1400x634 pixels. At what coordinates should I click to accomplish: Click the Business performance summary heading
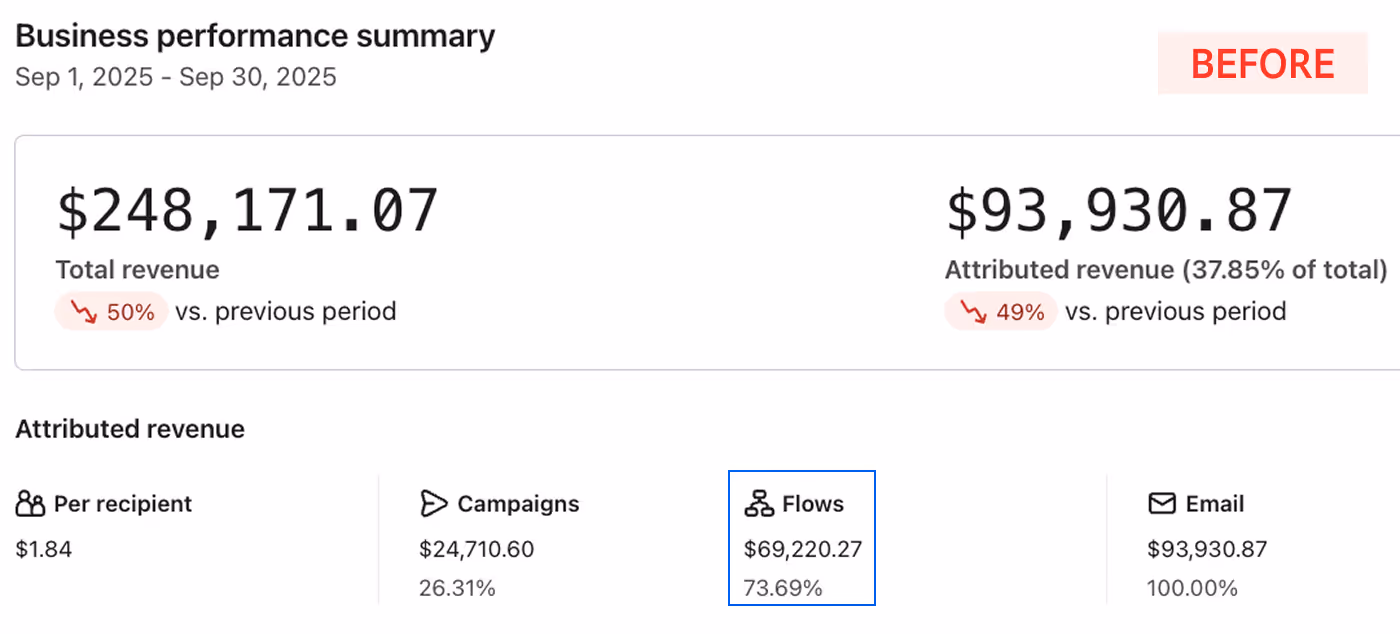tap(254, 35)
